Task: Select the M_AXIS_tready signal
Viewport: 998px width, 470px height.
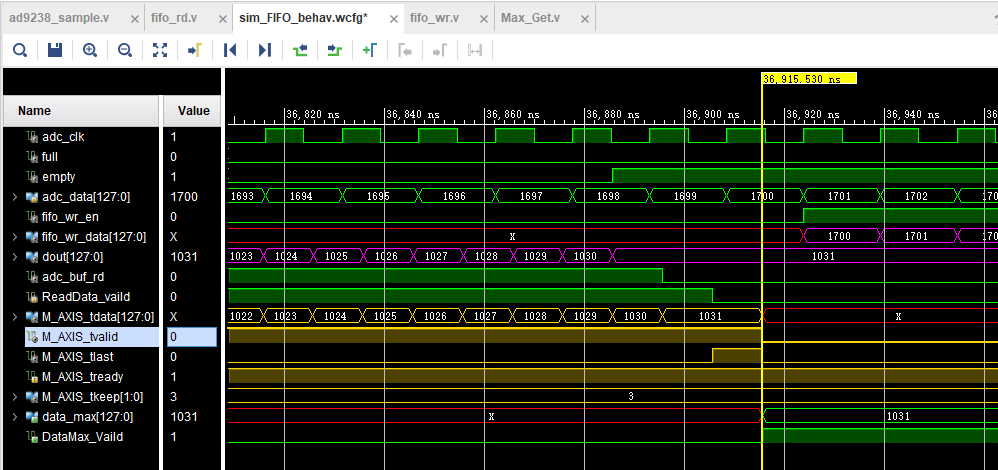Action: (81, 377)
